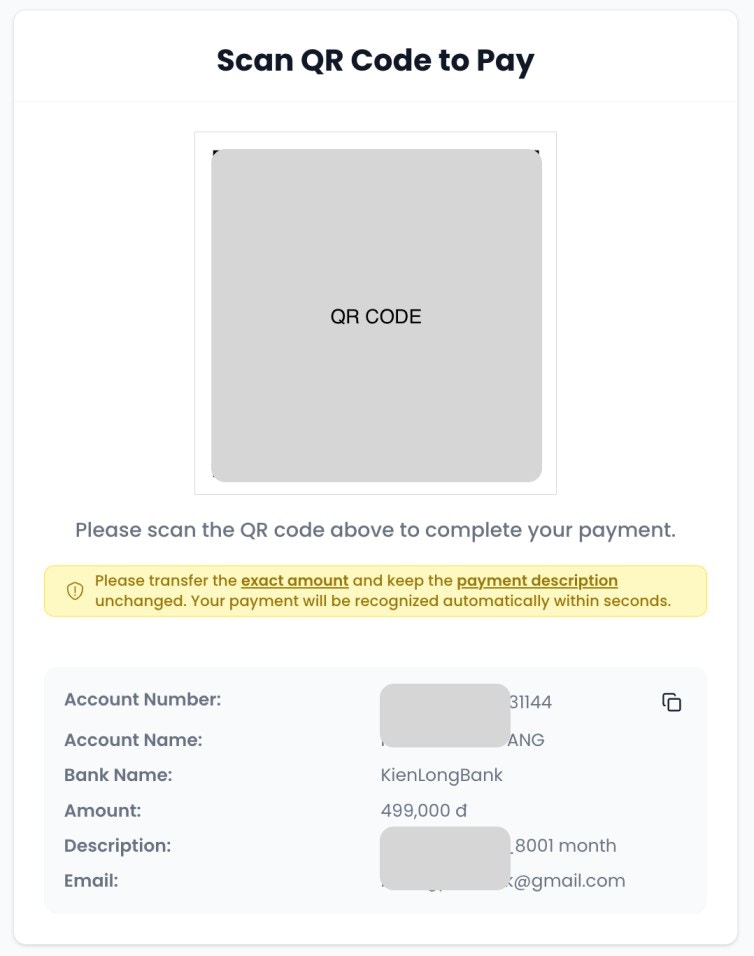
Task: Click the QR CODE image to enlarge it
Action: pyautogui.click(x=376, y=315)
